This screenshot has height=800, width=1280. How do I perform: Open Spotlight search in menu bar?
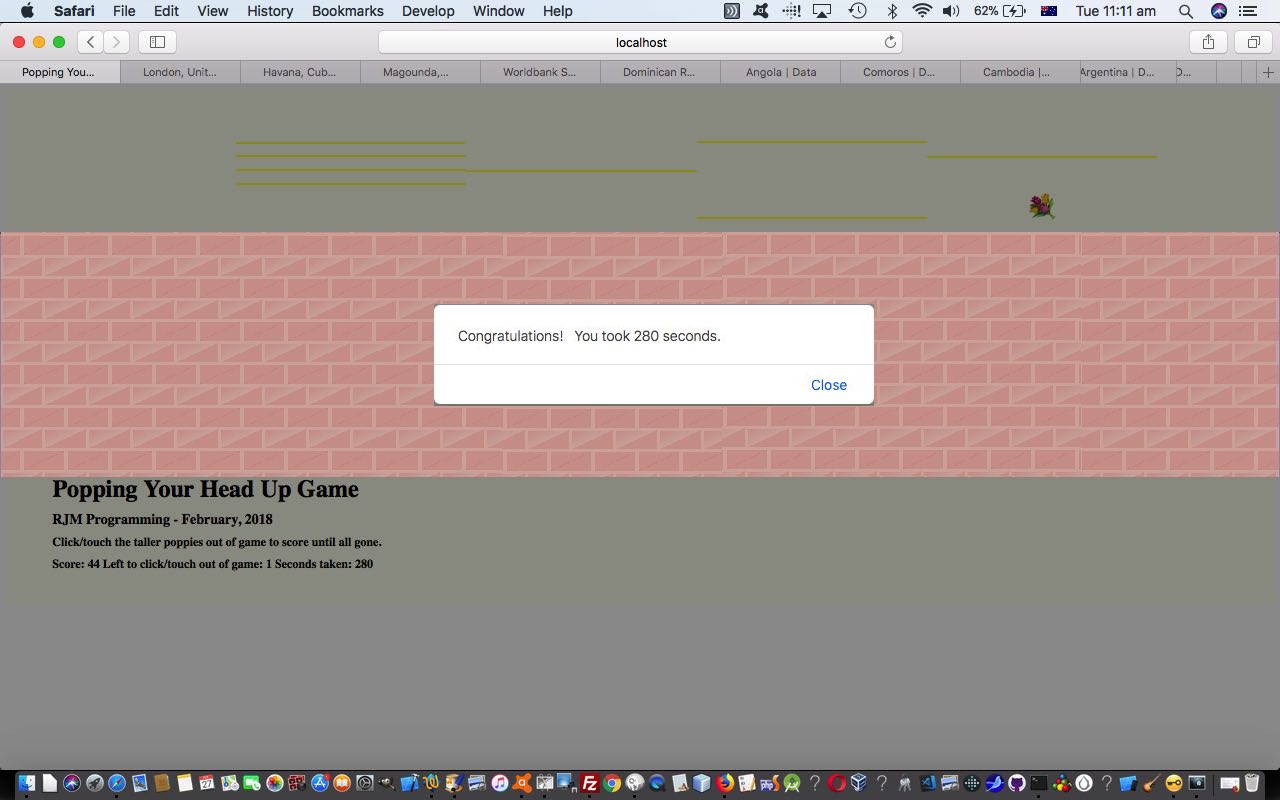coord(1185,11)
